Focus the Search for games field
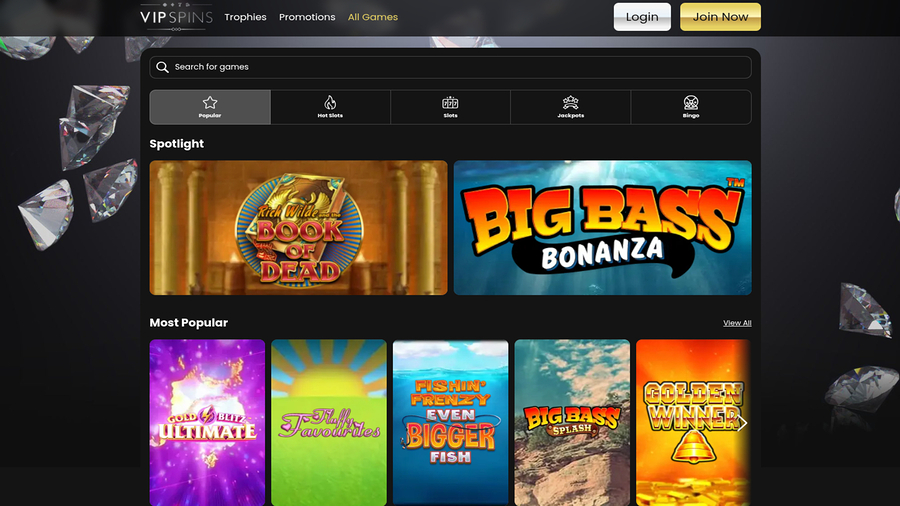Image resolution: width=900 pixels, height=506 pixels. (x=451, y=67)
